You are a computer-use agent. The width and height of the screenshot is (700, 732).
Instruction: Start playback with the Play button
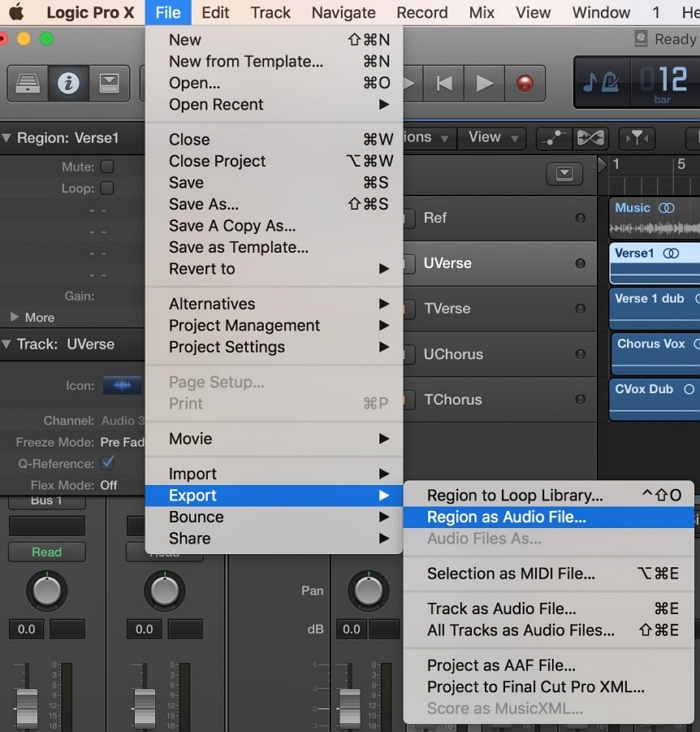[484, 84]
